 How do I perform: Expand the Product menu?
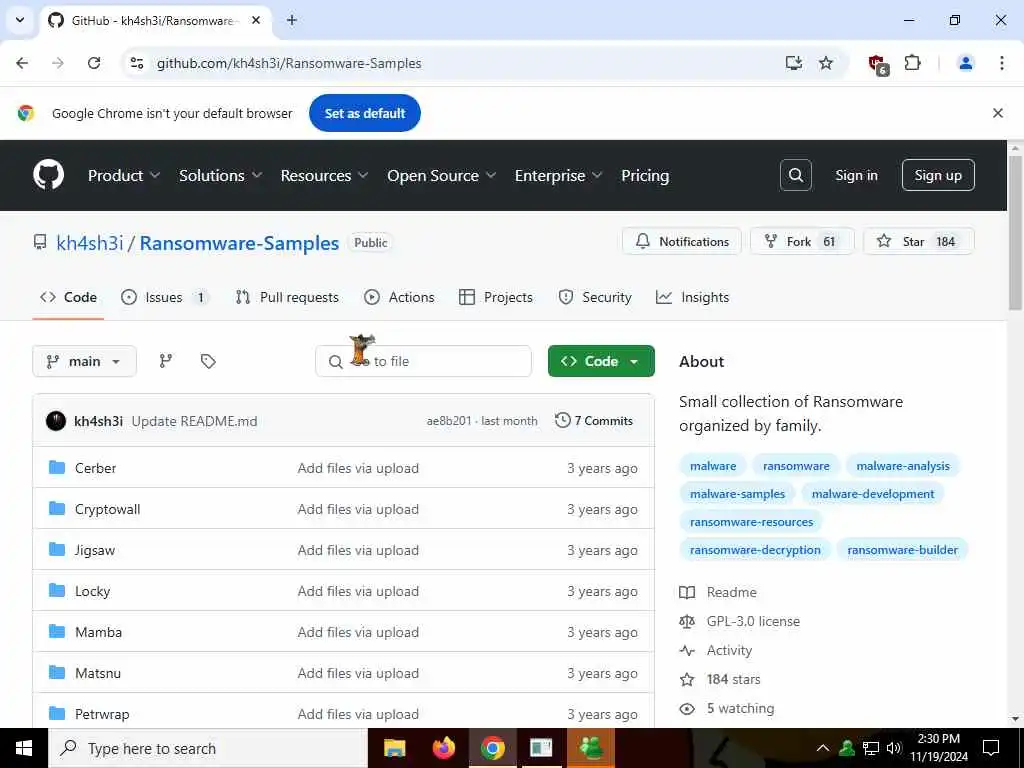tap(124, 175)
